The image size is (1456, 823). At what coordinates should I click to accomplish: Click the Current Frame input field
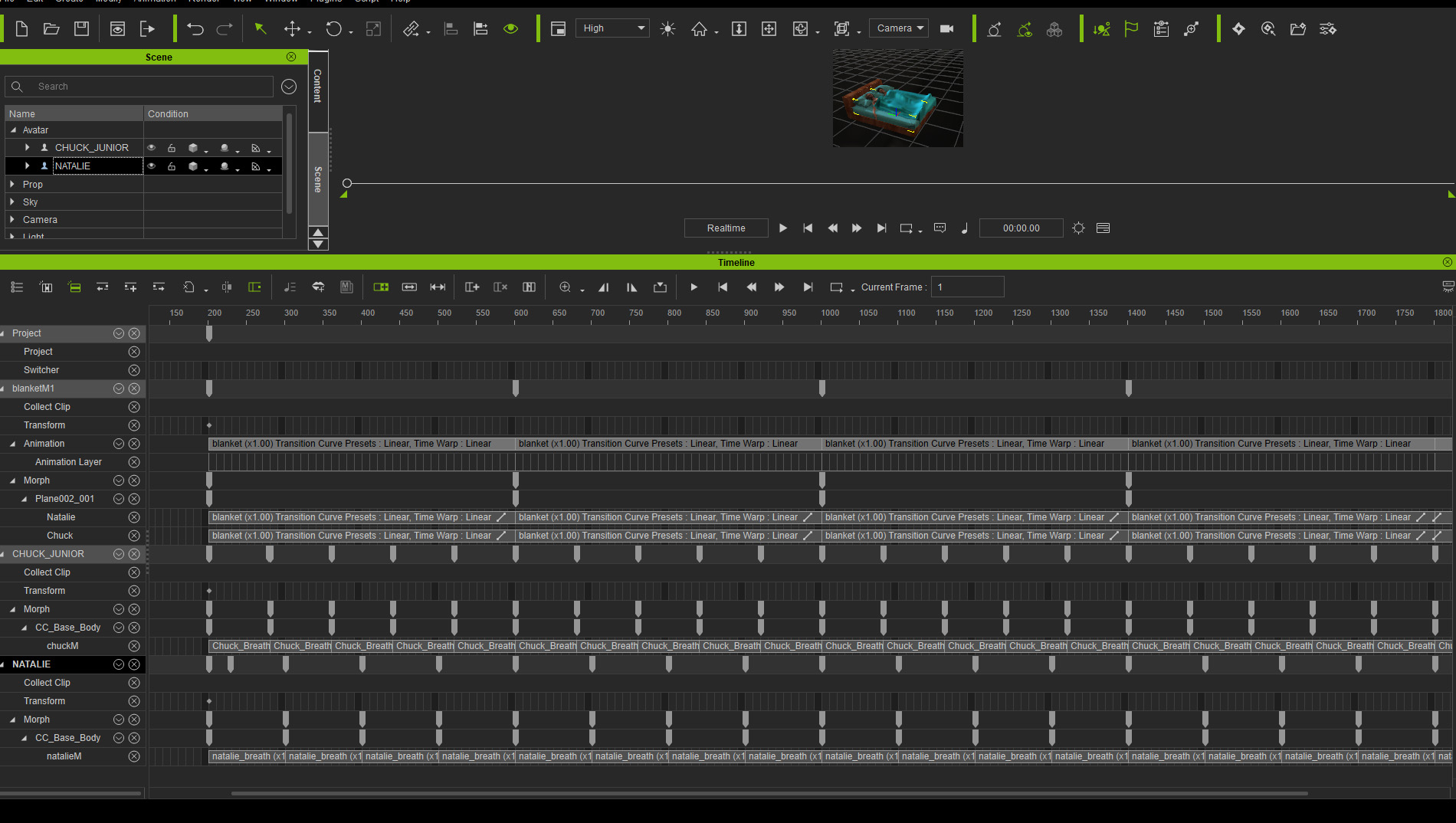pos(968,287)
